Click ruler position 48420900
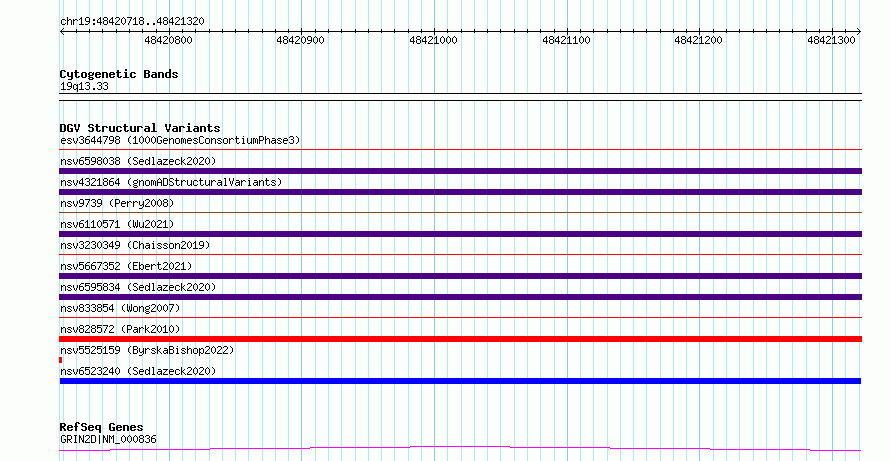This screenshot has height=461, width=890. 300,40
